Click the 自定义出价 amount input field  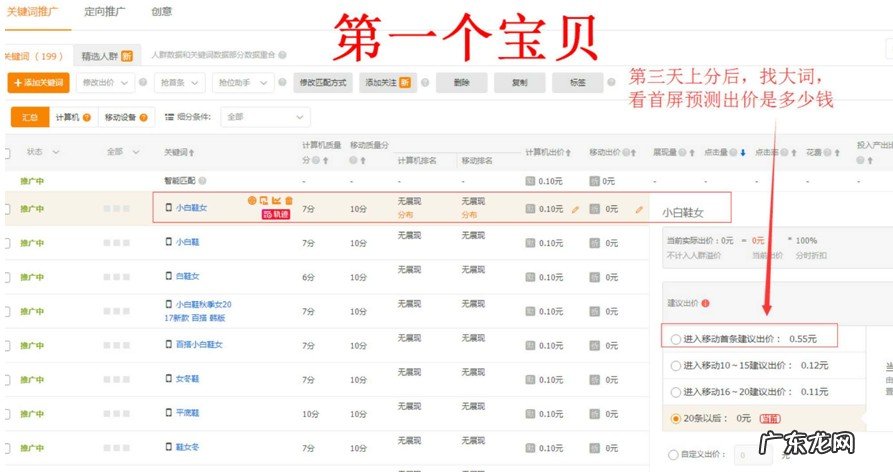(753, 455)
